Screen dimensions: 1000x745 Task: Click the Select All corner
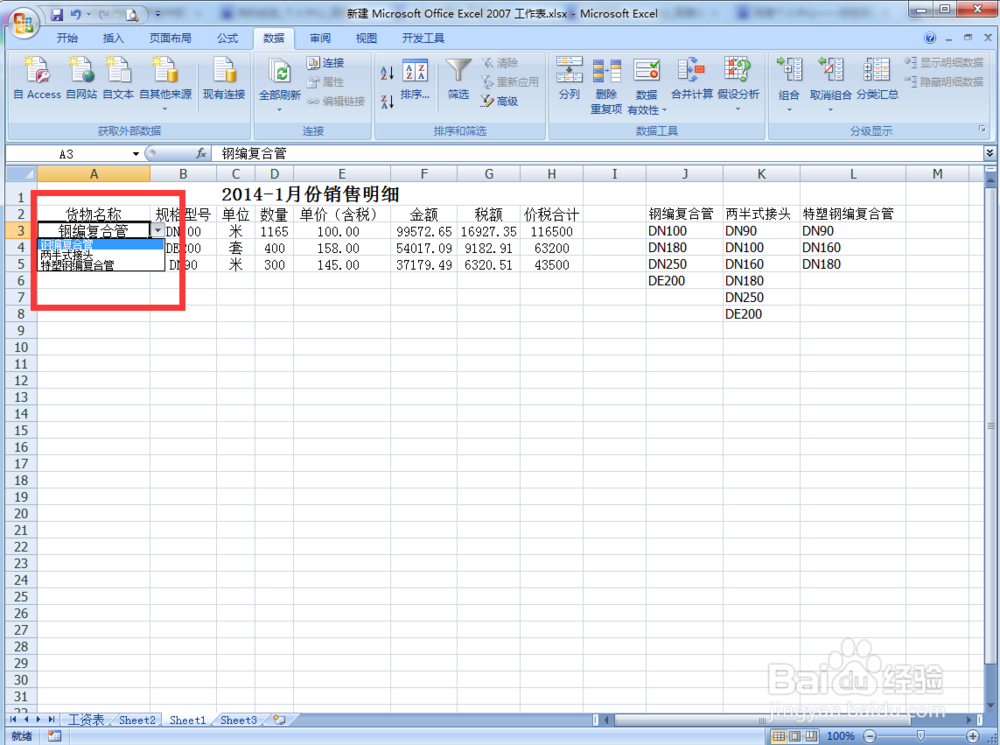click(21, 174)
